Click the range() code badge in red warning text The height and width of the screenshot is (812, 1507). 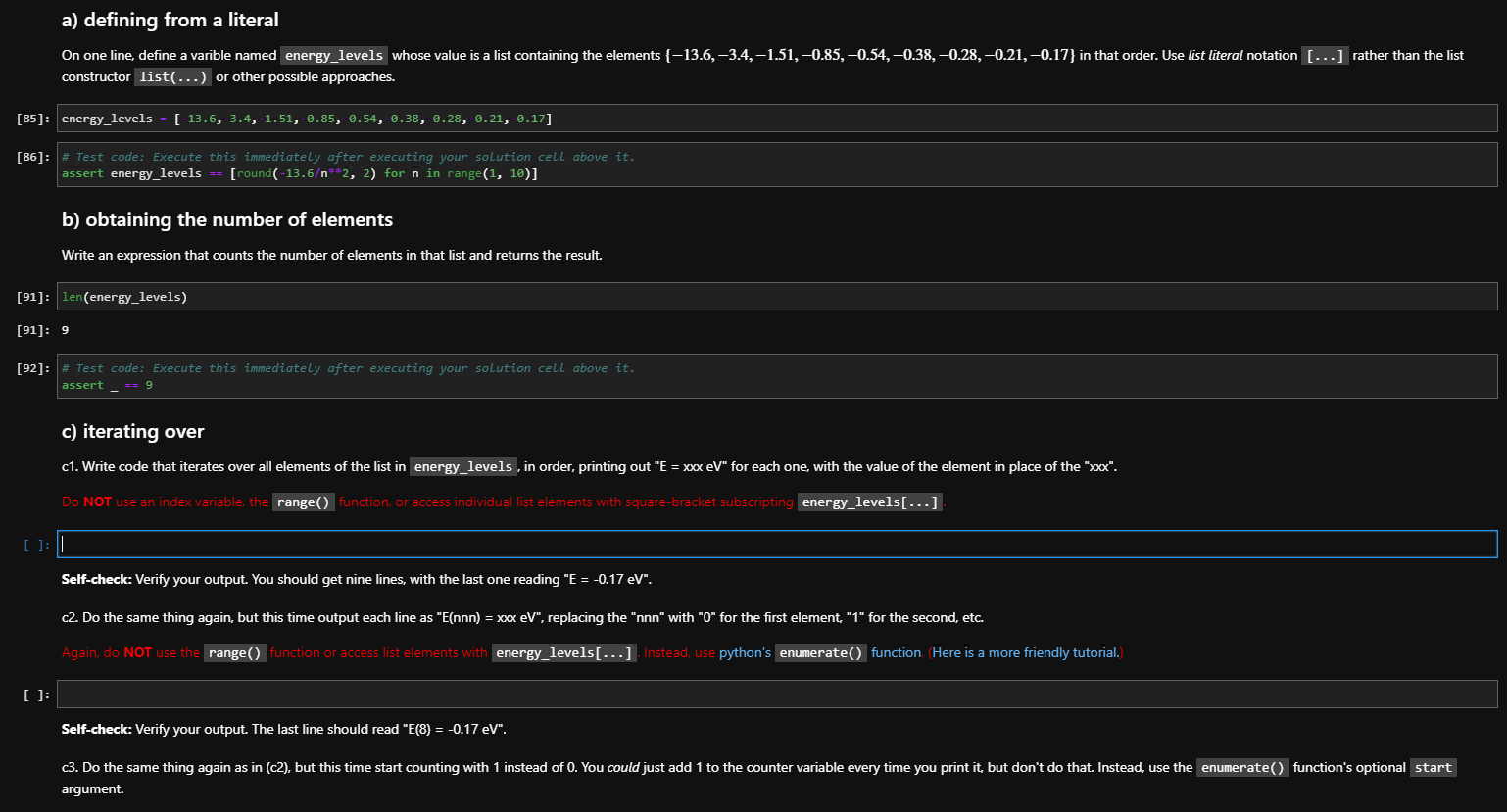304,502
